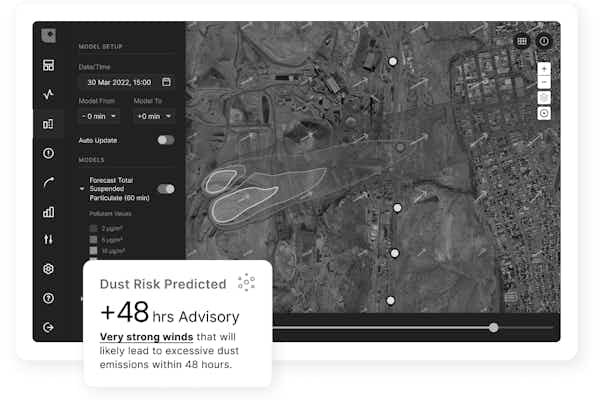
Task: Open the Model To dropdown
Action: 154,116
